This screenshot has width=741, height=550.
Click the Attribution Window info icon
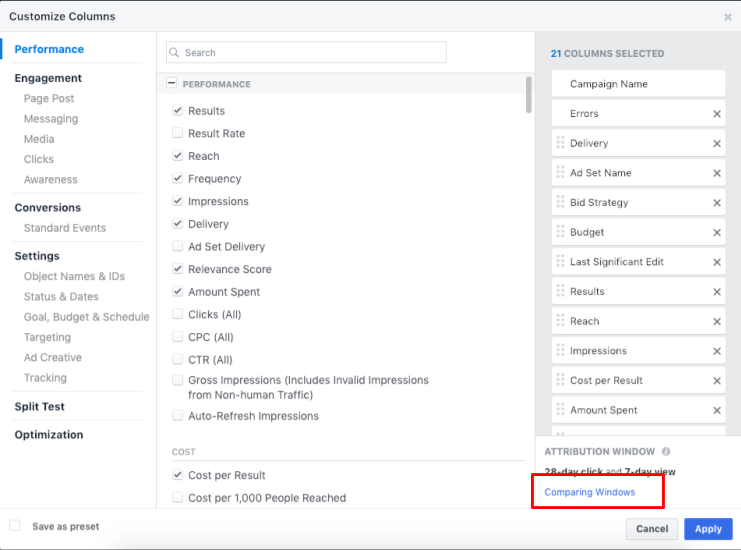click(x=666, y=452)
